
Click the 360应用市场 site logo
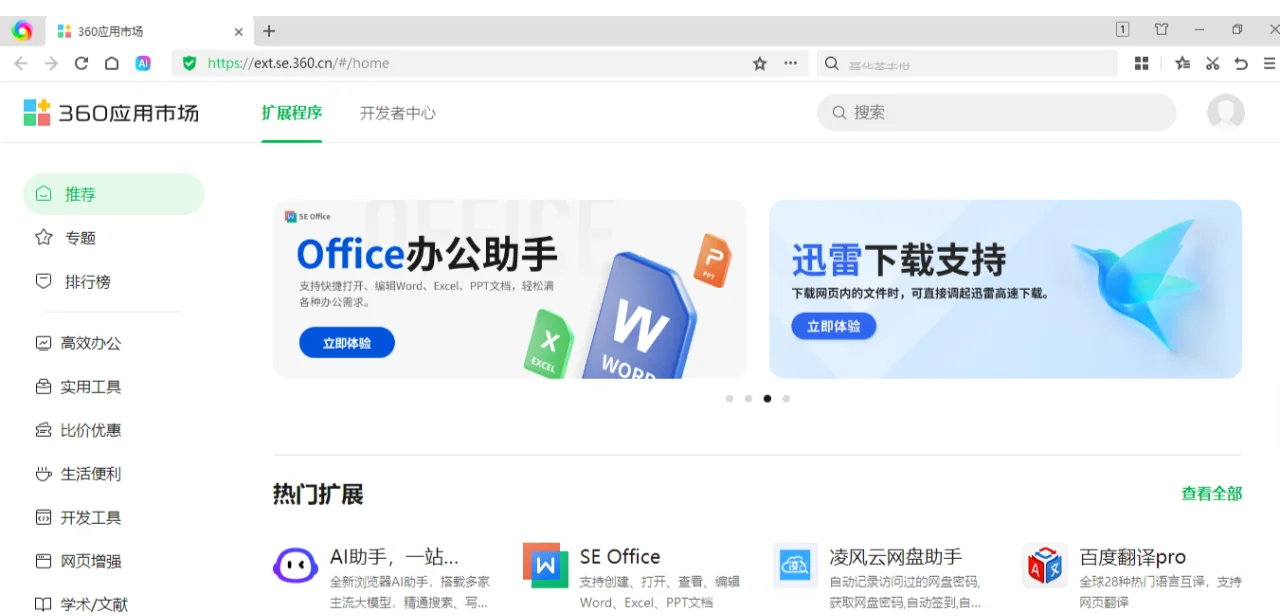pos(111,113)
